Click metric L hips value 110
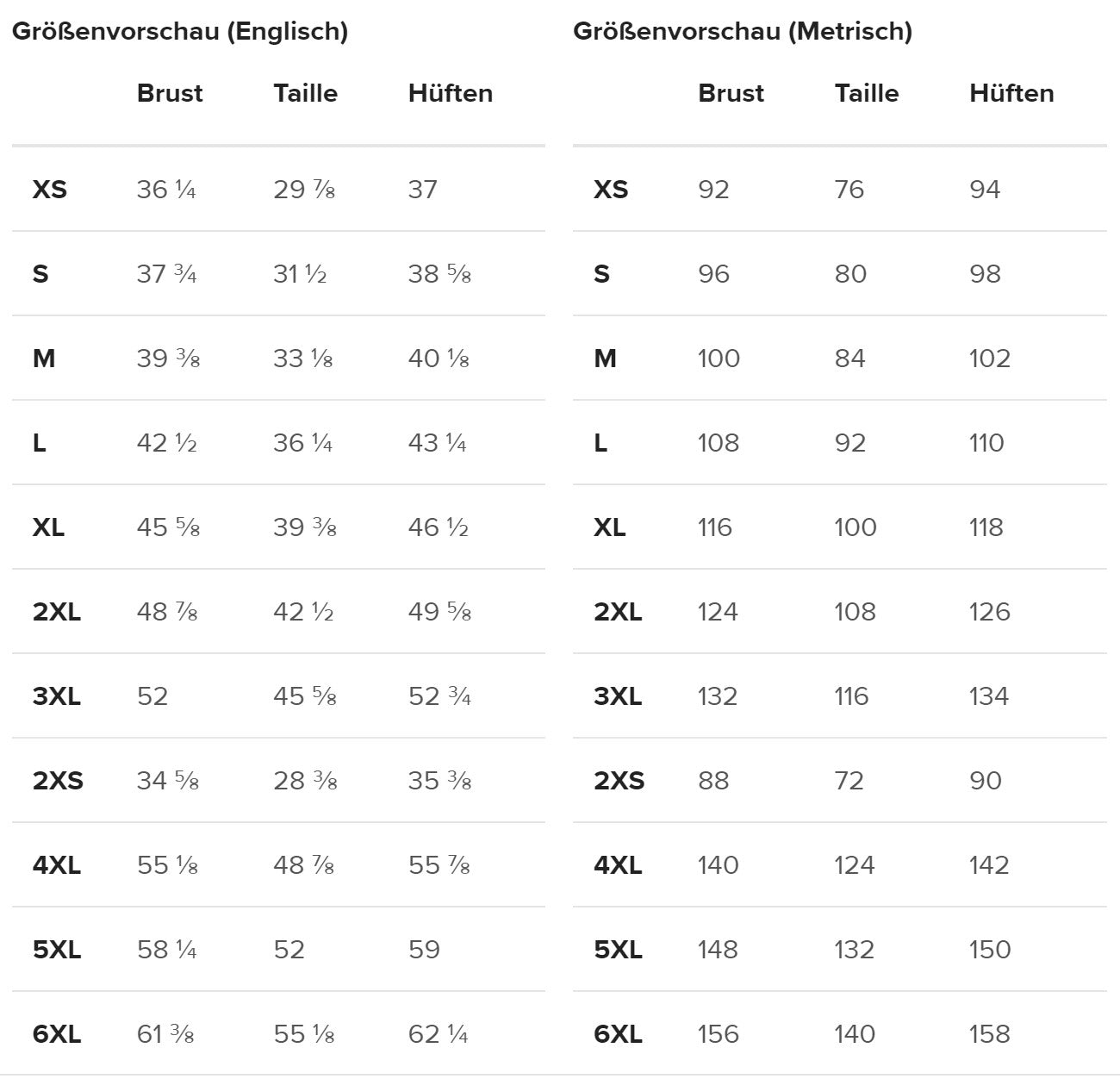The image size is (1120, 1079). 986,443
